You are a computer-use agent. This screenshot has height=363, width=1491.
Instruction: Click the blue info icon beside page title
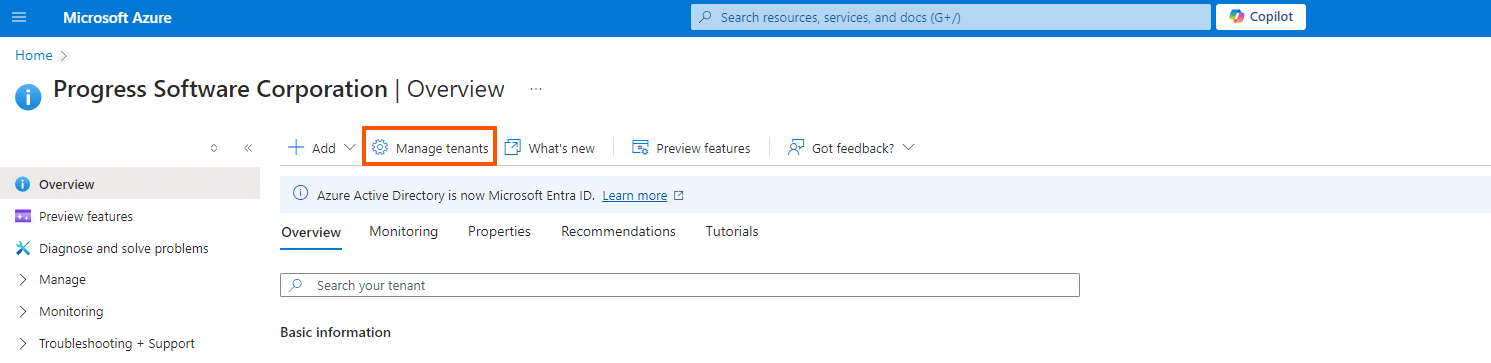pos(28,97)
